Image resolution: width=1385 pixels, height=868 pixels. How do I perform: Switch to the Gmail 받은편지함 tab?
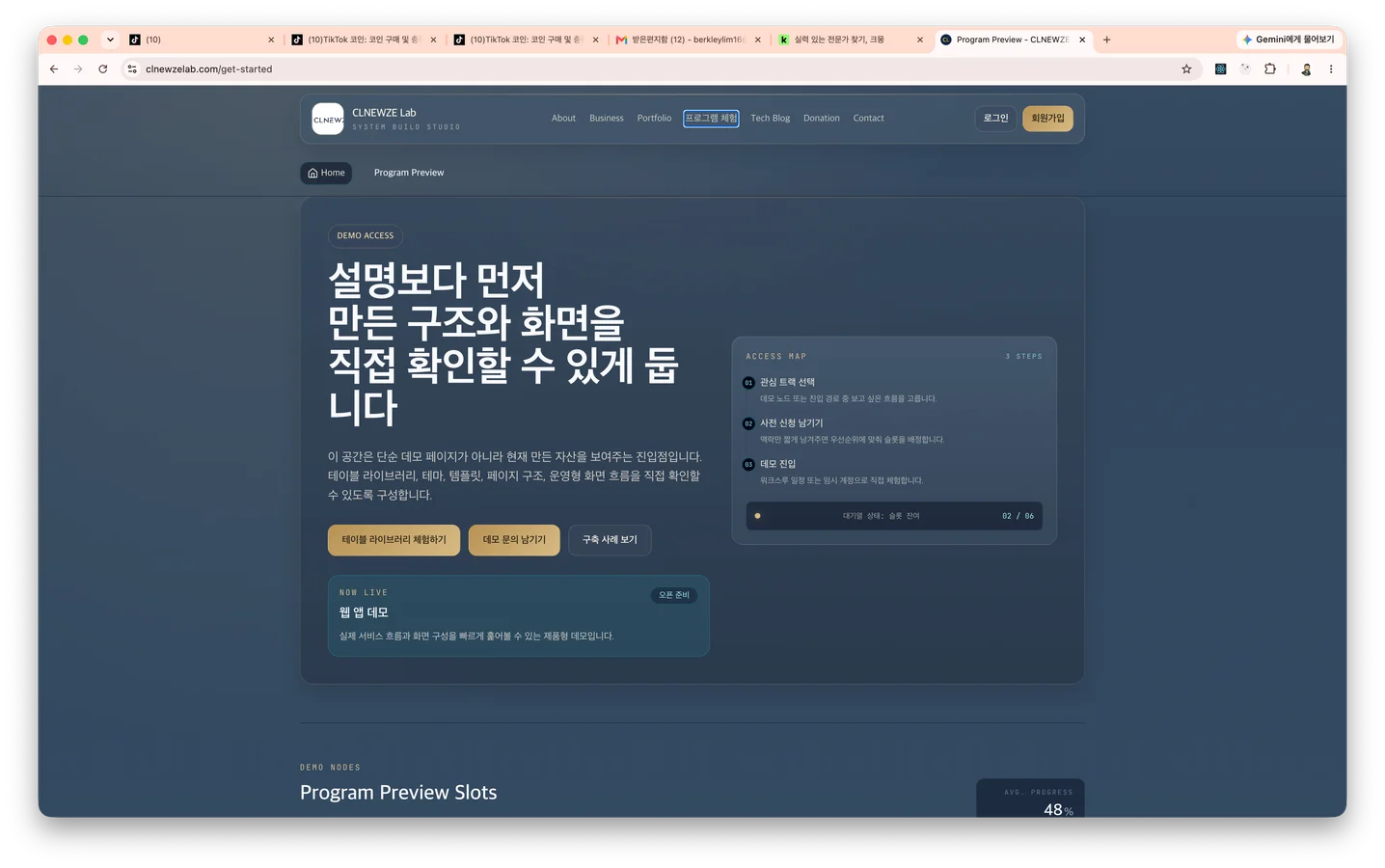point(689,40)
